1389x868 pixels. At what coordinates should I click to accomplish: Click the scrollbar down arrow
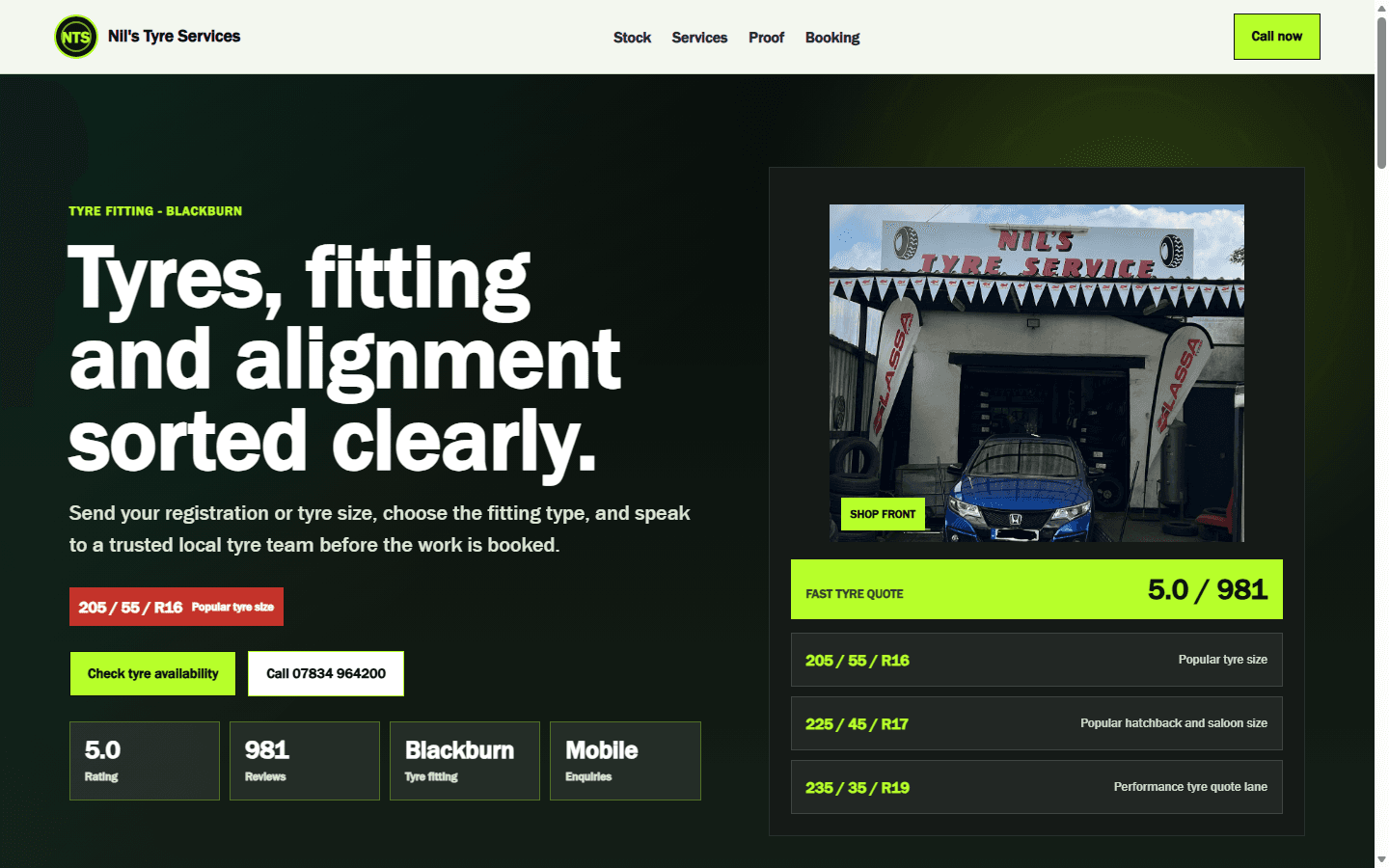click(1381, 859)
